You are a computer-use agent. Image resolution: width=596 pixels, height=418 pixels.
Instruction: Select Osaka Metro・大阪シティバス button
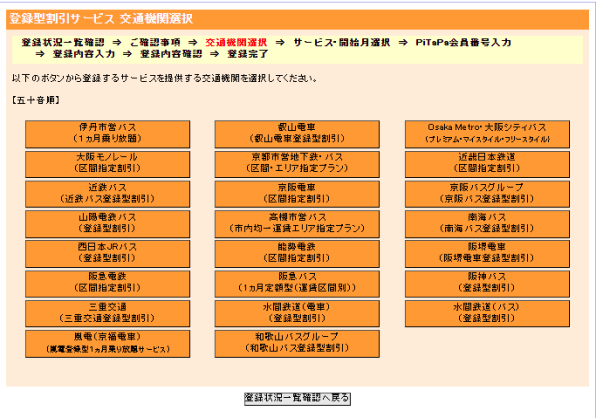[487, 134]
